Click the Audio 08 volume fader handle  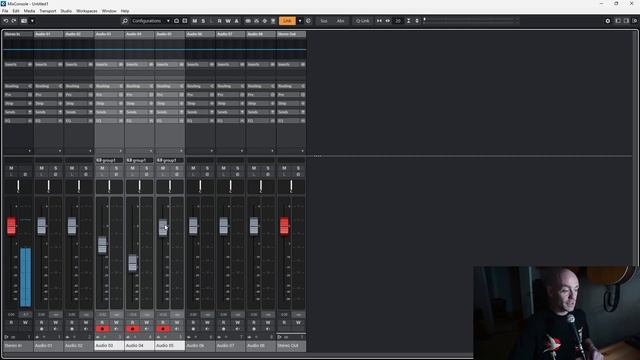click(254, 226)
